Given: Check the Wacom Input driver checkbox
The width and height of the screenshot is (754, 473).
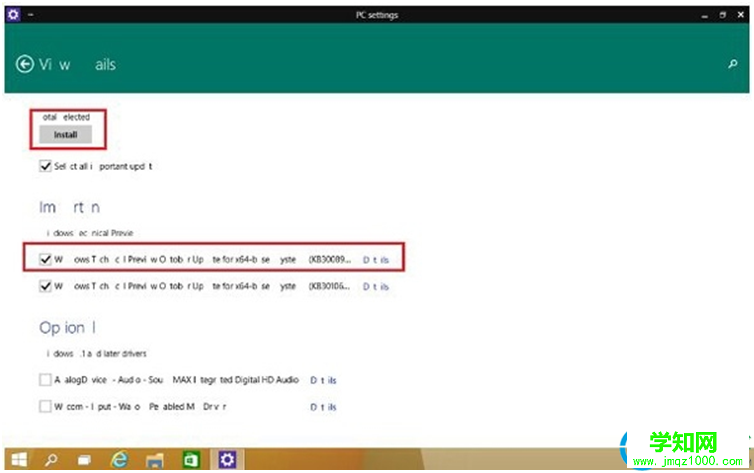Looking at the screenshot, I should coord(45,407).
